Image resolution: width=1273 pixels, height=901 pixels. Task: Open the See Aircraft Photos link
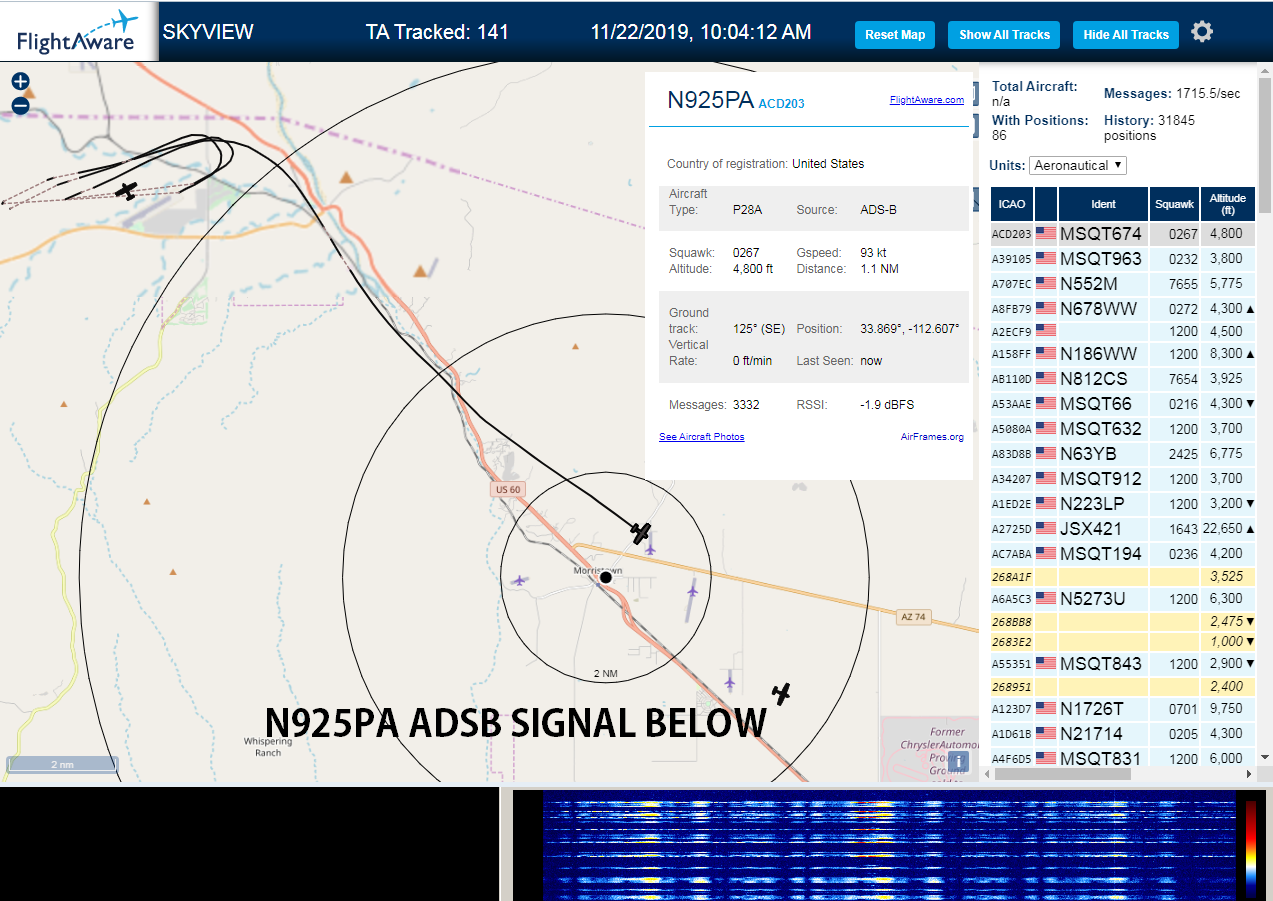point(701,437)
